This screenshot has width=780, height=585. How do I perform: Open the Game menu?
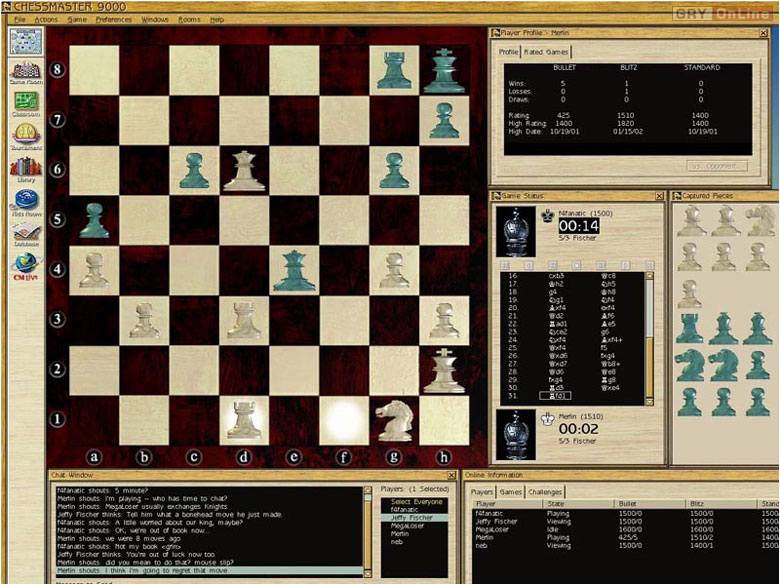(x=77, y=19)
